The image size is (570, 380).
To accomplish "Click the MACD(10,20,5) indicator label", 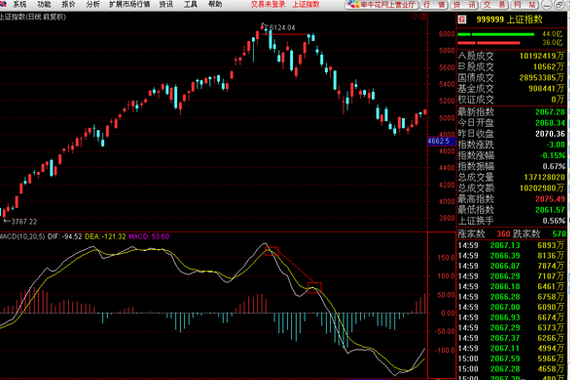I will 23,236.
